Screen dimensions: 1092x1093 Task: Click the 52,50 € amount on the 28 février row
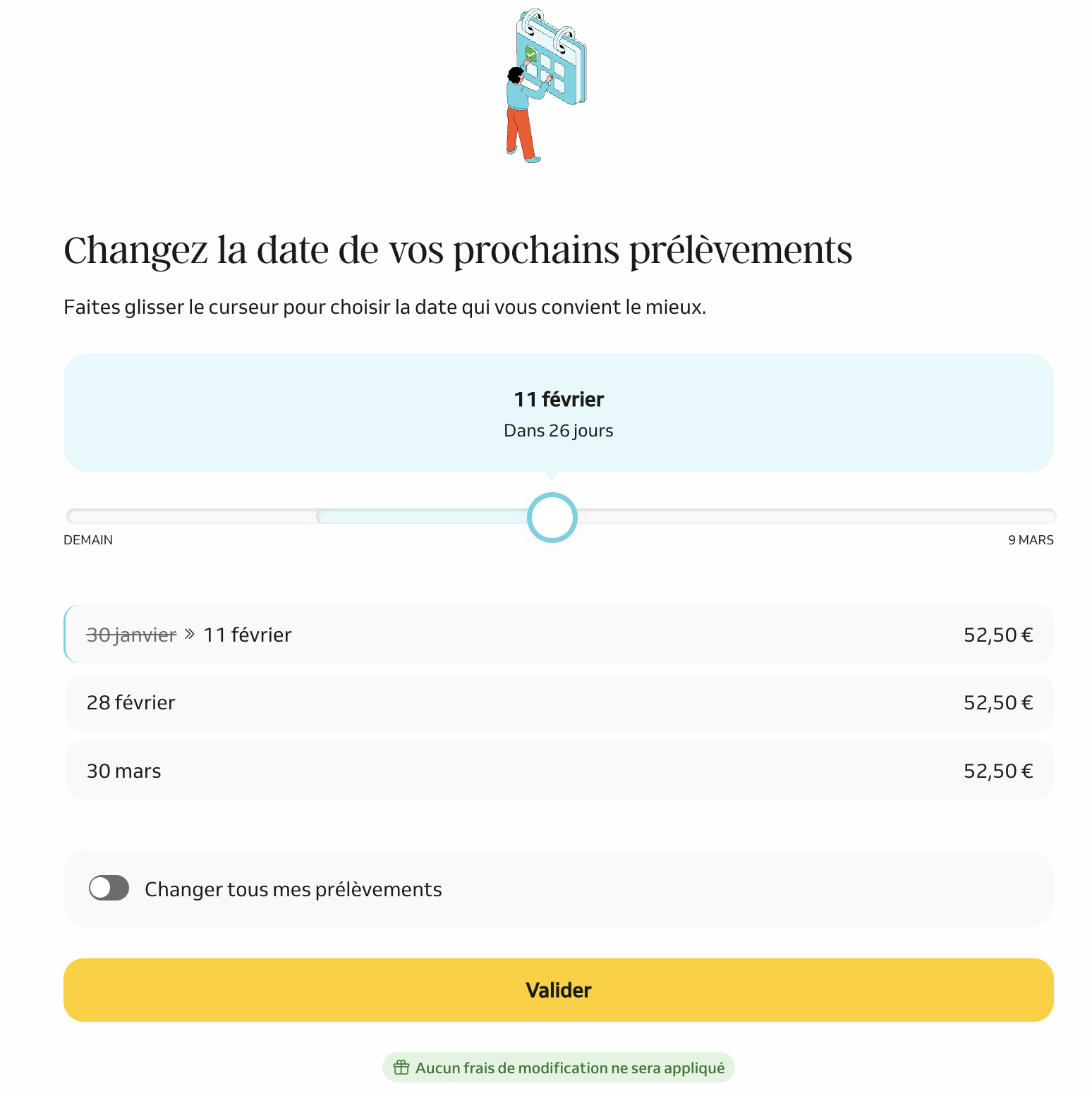998,702
